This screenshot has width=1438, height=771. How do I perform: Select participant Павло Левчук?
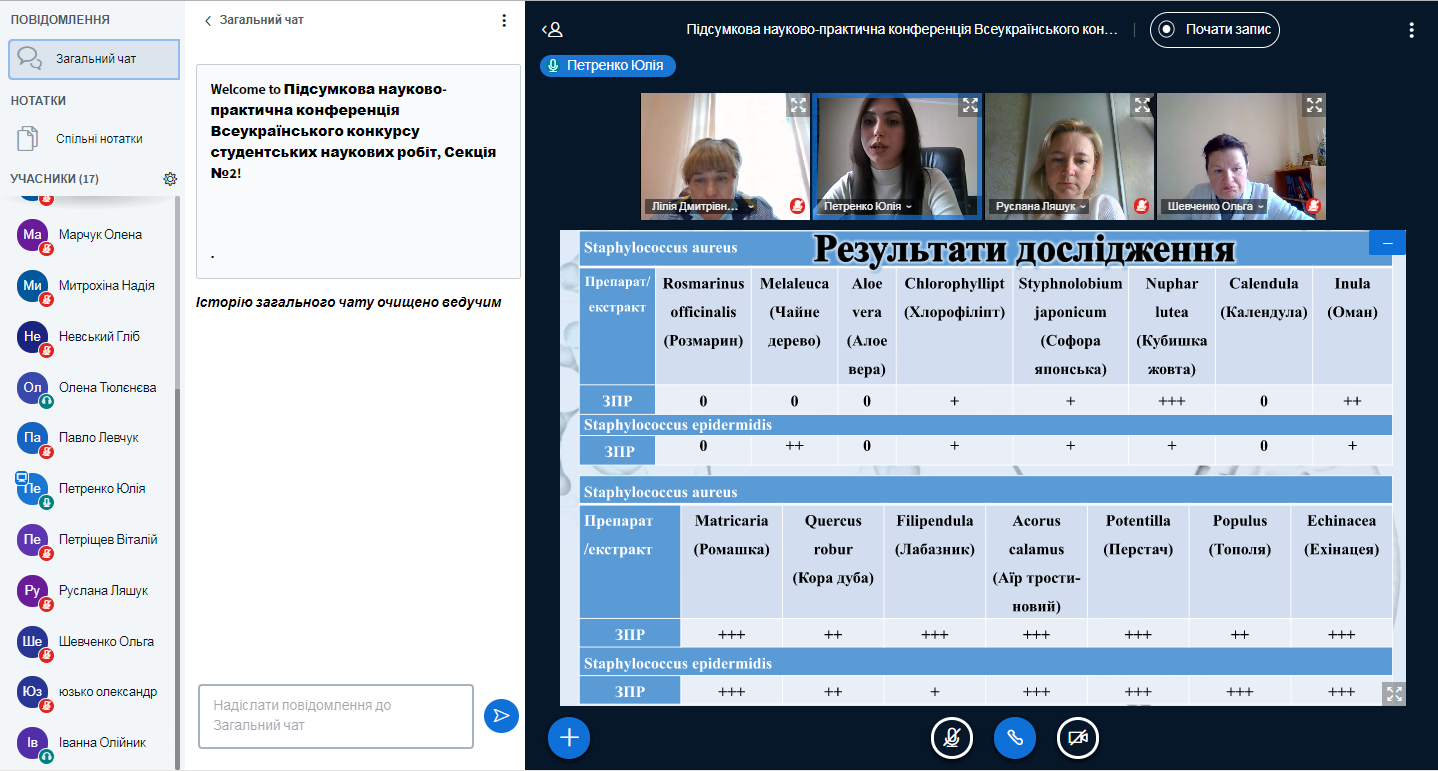point(92,438)
